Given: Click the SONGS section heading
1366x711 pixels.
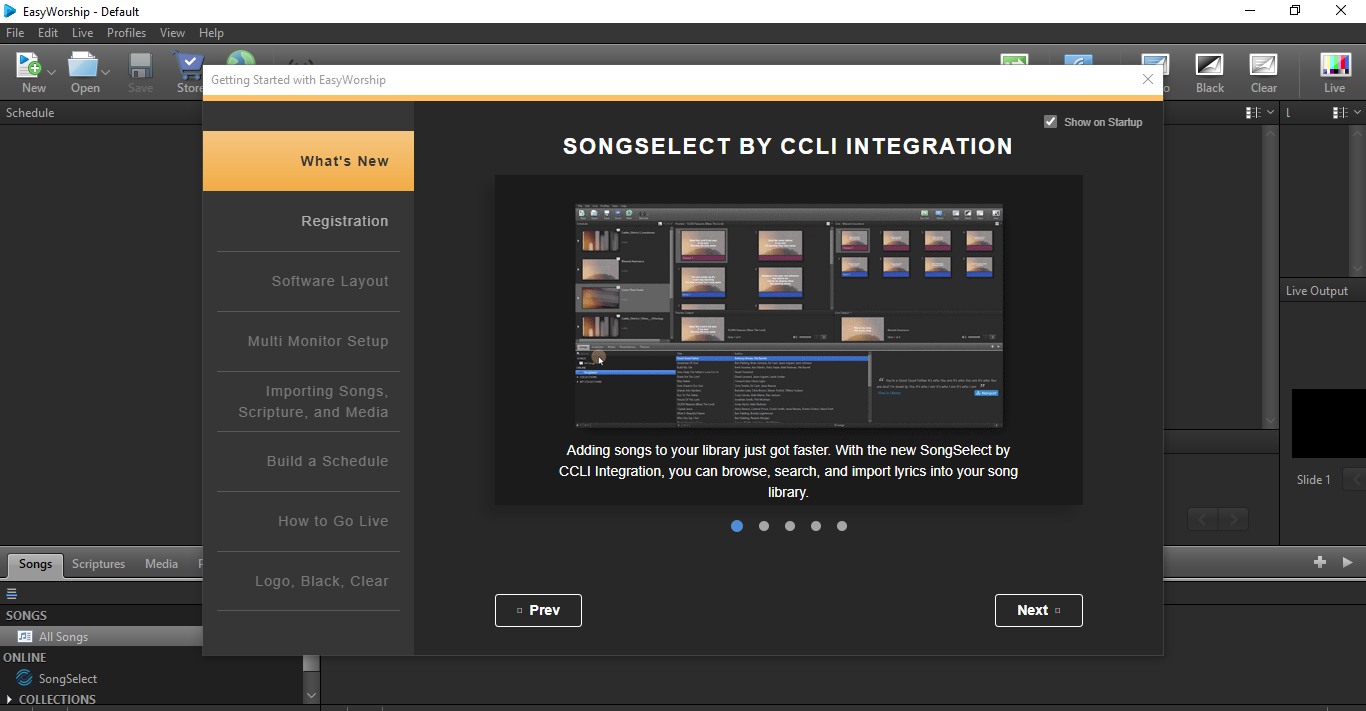Looking at the screenshot, I should coord(26,616).
